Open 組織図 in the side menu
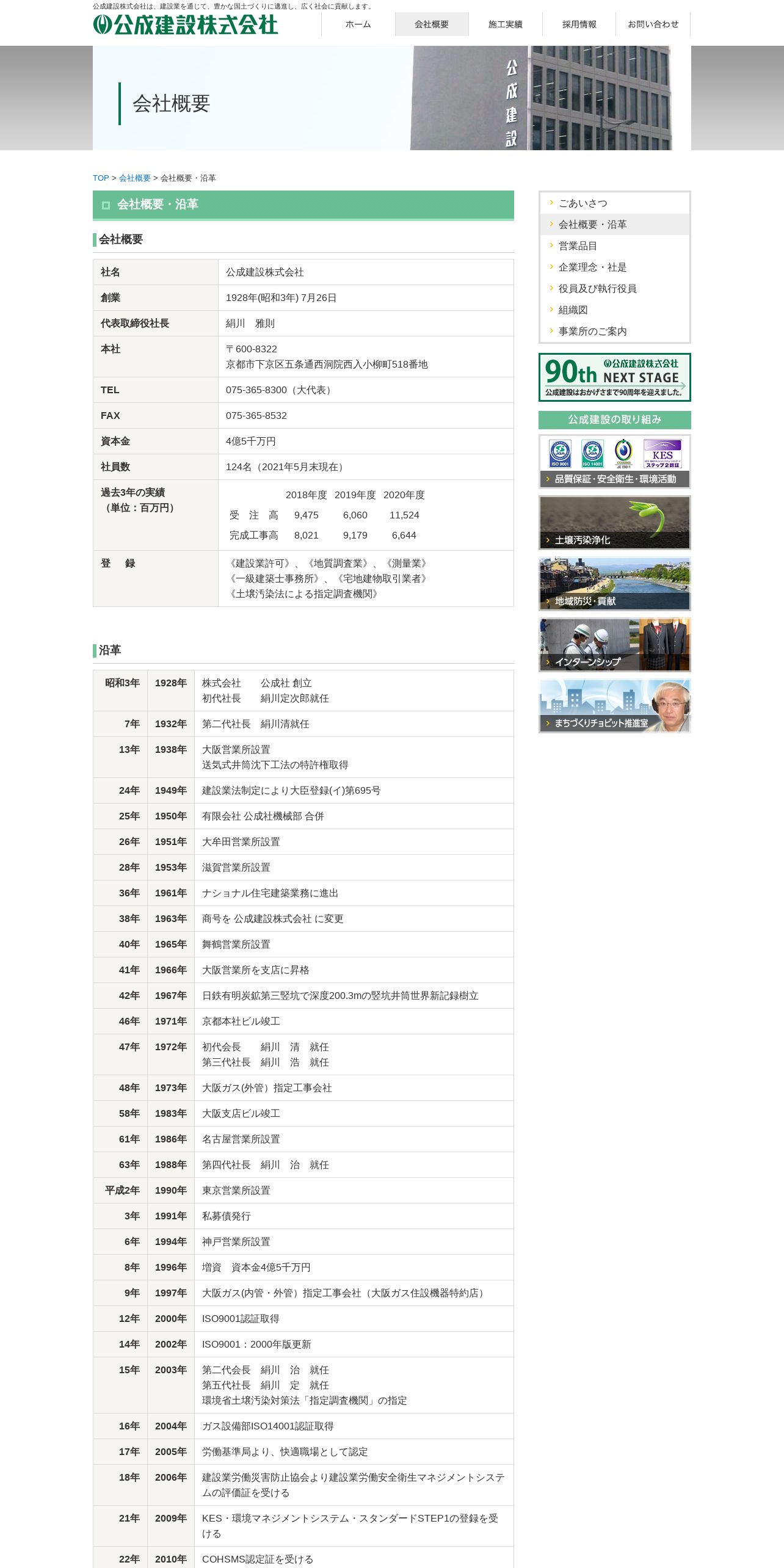Image resolution: width=784 pixels, height=1568 pixels. point(615,310)
